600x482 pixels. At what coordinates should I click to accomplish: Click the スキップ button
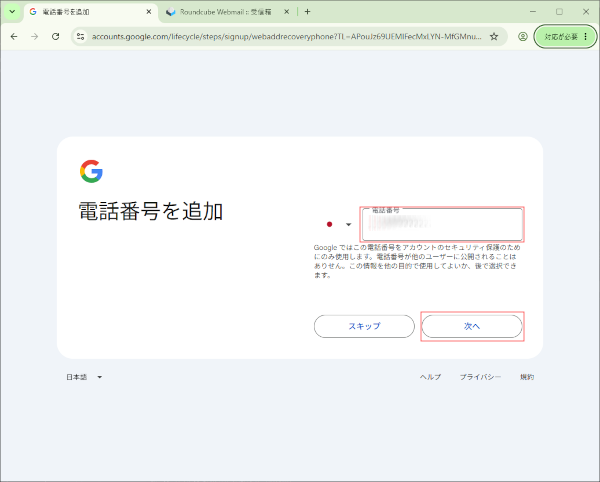[364, 326]
